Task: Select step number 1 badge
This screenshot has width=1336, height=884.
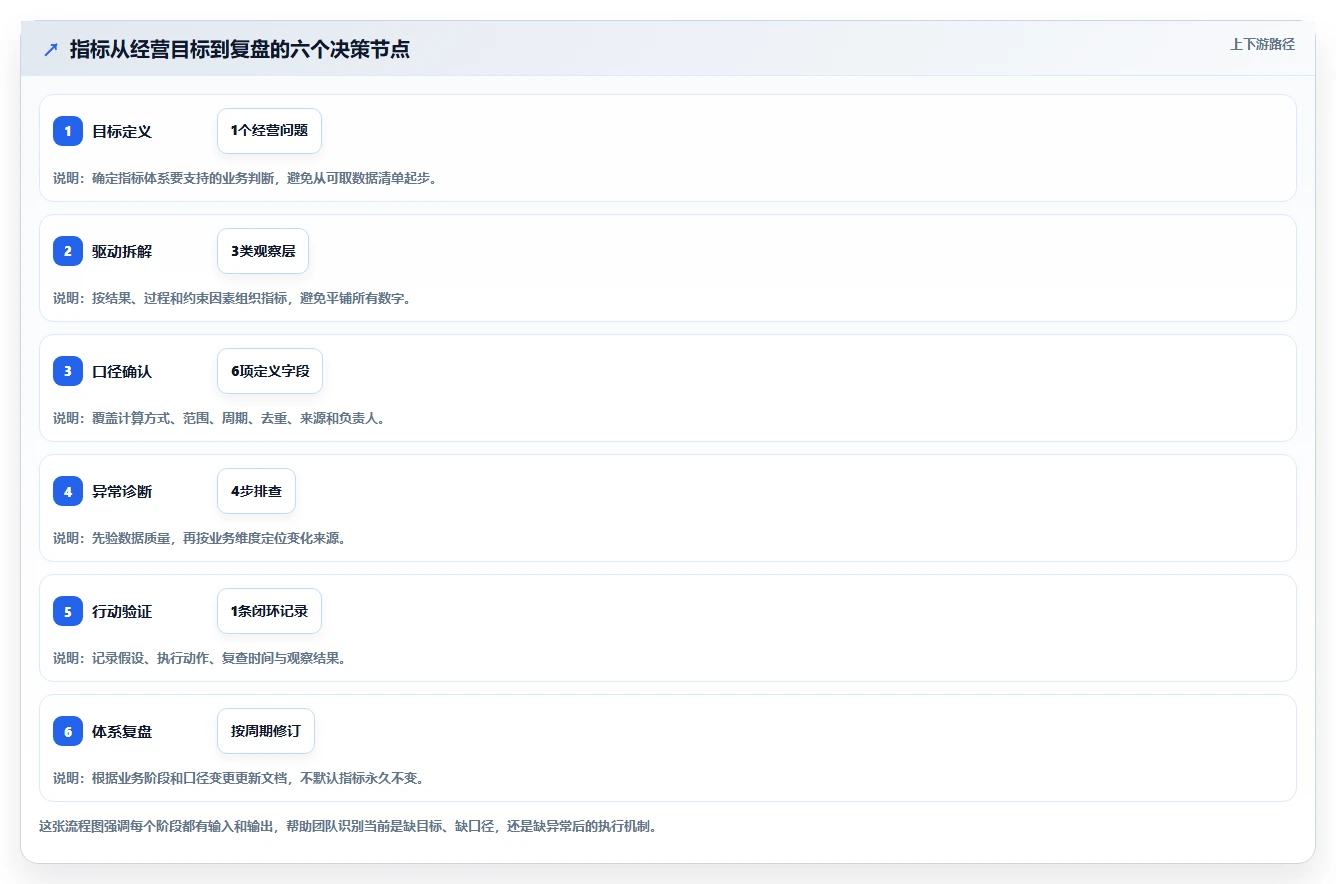Action: [68, 131]
